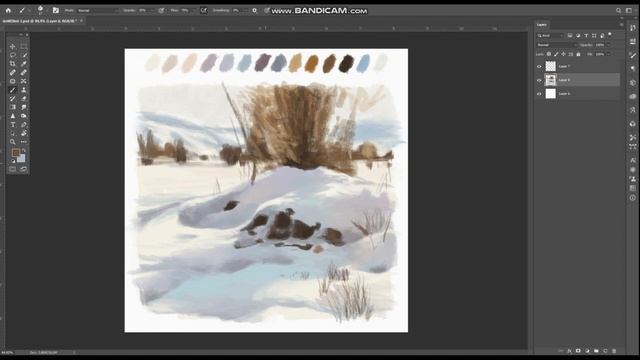The image size is (640, 360).
Task: Hide the layer with plain white thumbnail
Action: 539,94
